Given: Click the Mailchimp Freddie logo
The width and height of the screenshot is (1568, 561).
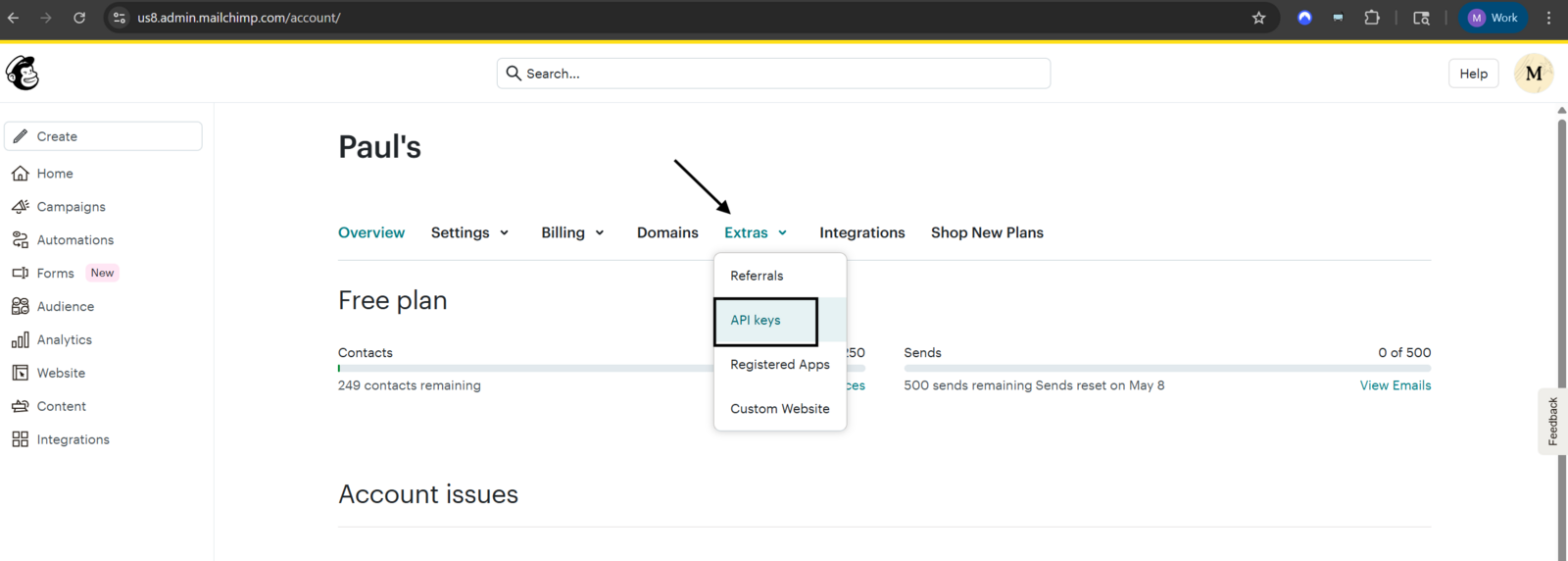Looking at the screenshot, I should 23,73.
